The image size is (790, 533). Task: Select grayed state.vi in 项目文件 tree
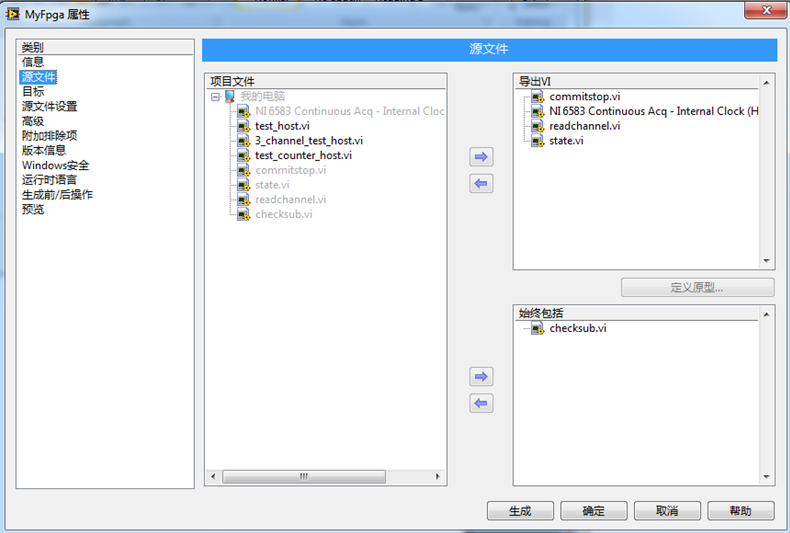[x=272, y=185]
